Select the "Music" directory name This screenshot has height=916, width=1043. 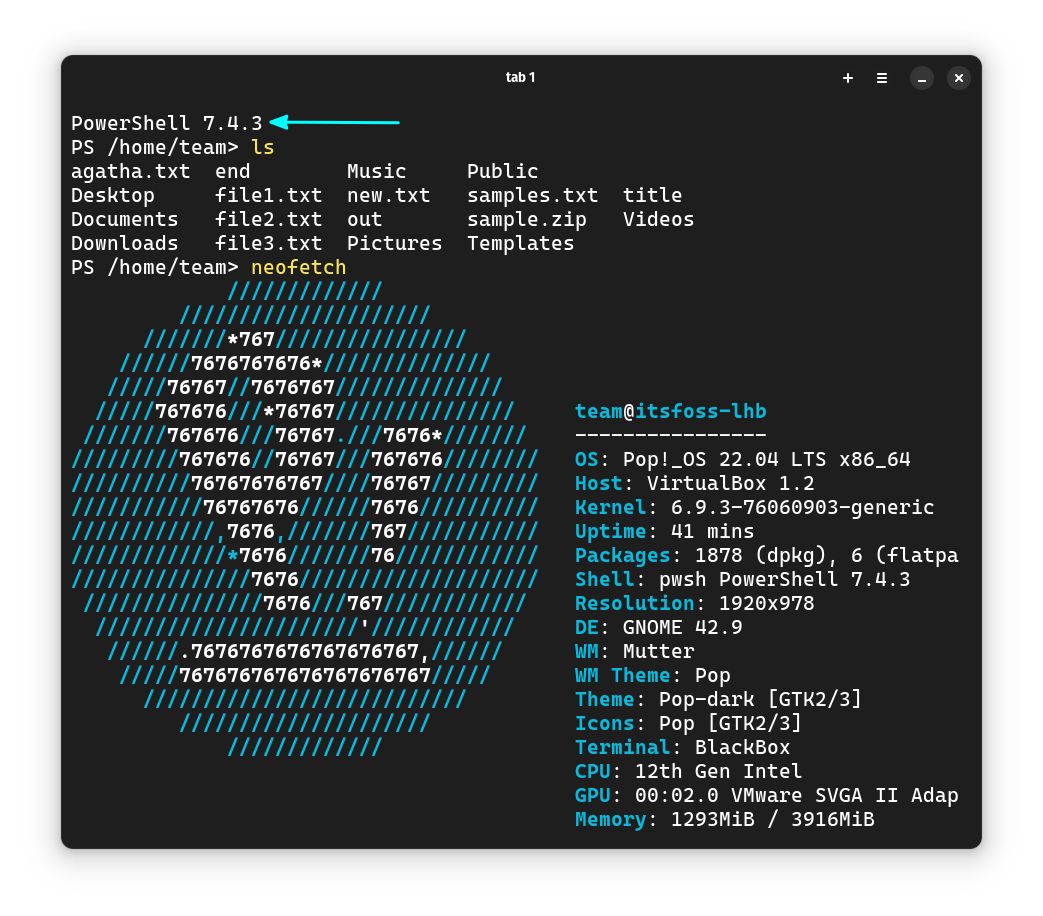(376, 171)
